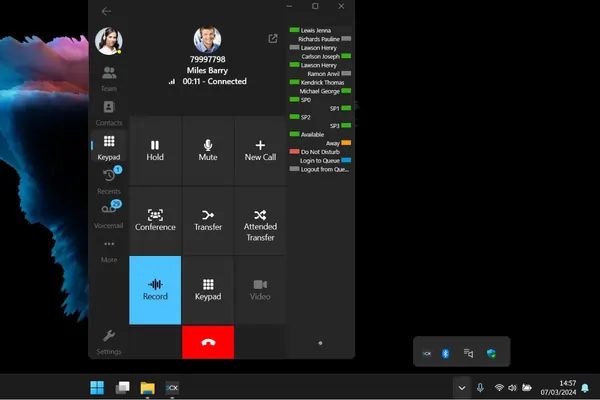Image resolution: width=600 pixels, height=400 pixels.
Task: Open own profile avatar with status
Action: tap(109, 41)
